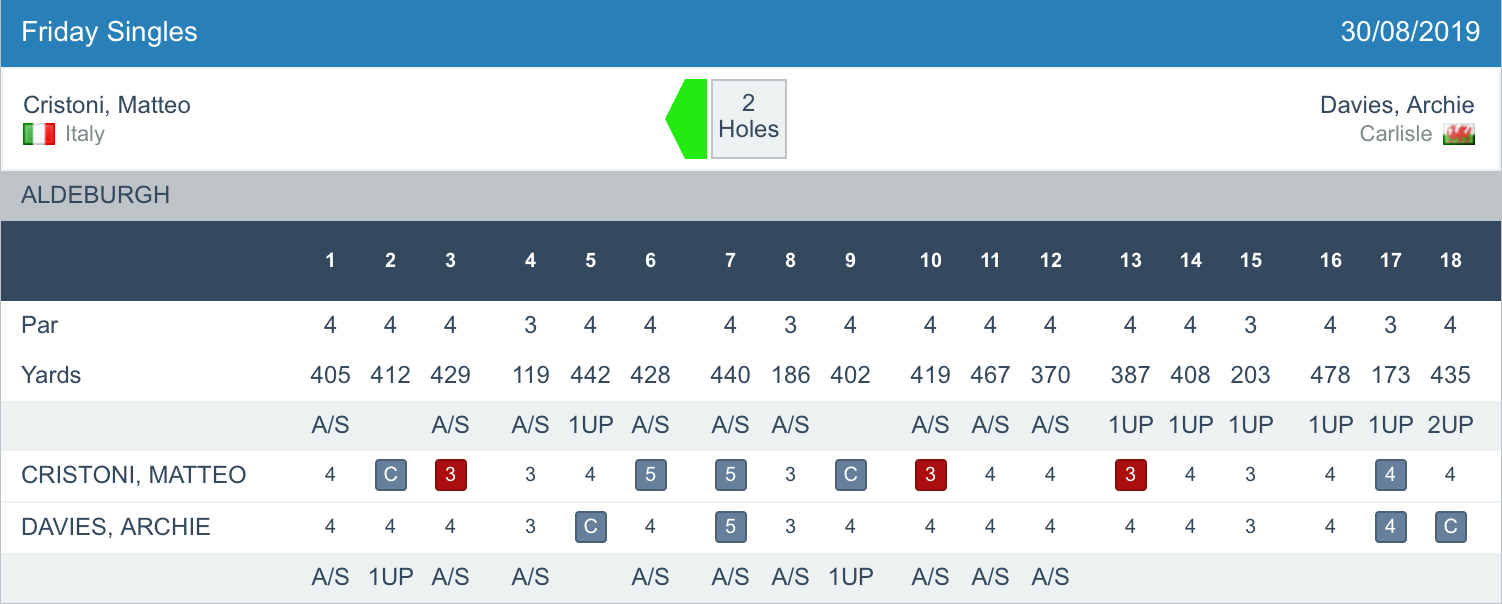1502x604 pixels.
Task: Click Cristoni's conceded badge on hole 9
Action: [x=850, y=475]
